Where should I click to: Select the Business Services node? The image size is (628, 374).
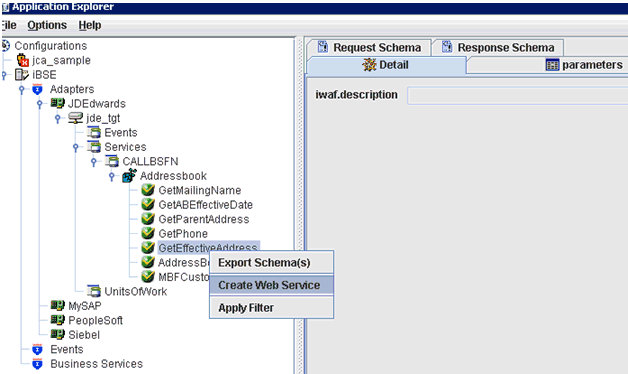click(97, 364)
